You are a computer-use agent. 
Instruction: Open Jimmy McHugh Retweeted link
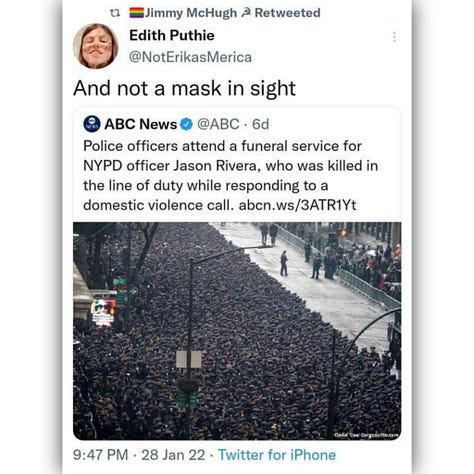point(225,13)
